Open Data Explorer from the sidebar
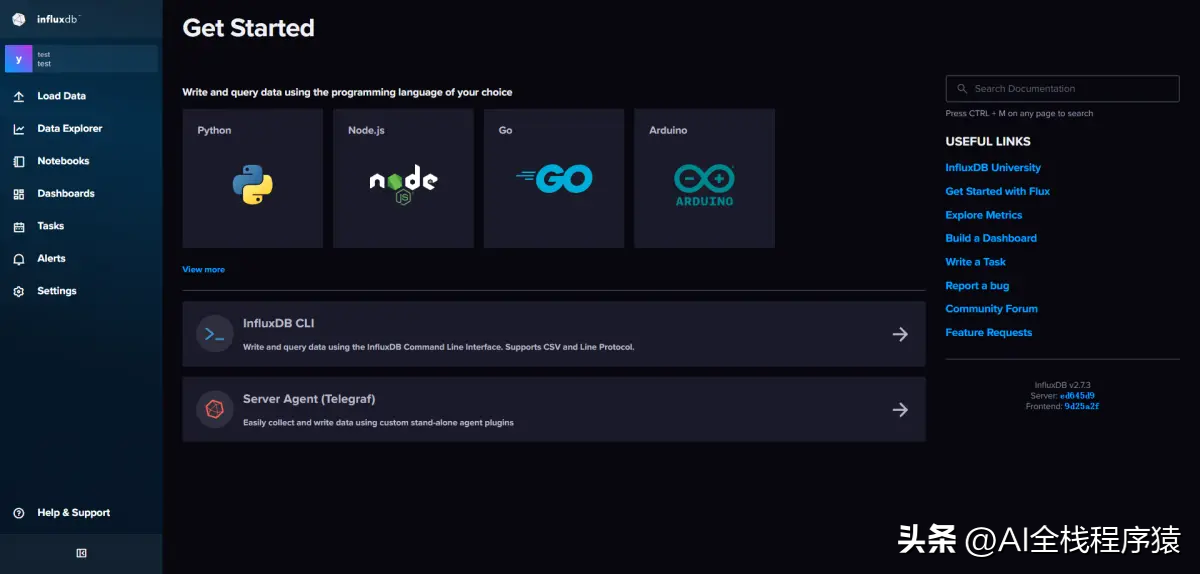This screenshot has height=574, width=1200. (x=69, y=129)
